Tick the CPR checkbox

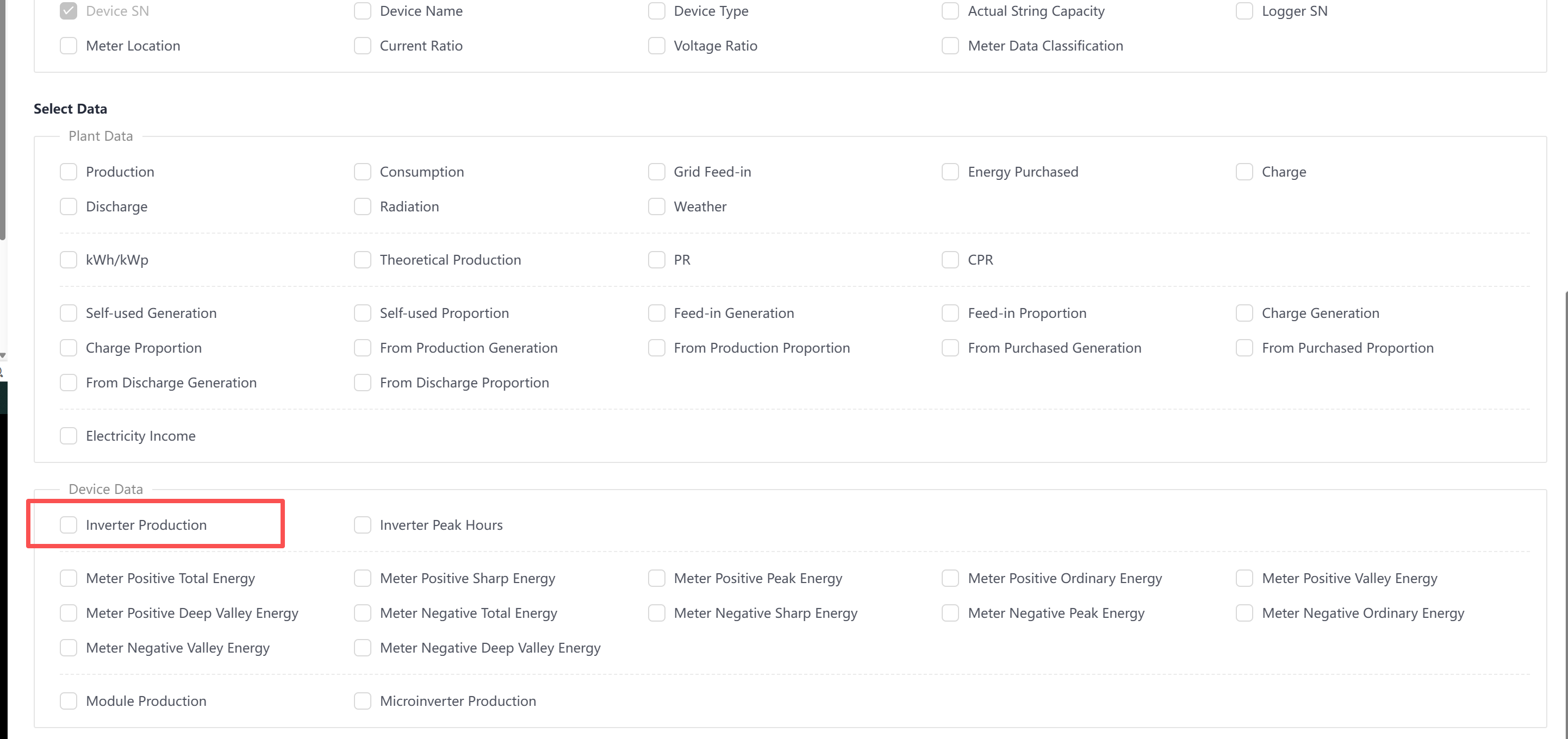[x=950, y=260]
